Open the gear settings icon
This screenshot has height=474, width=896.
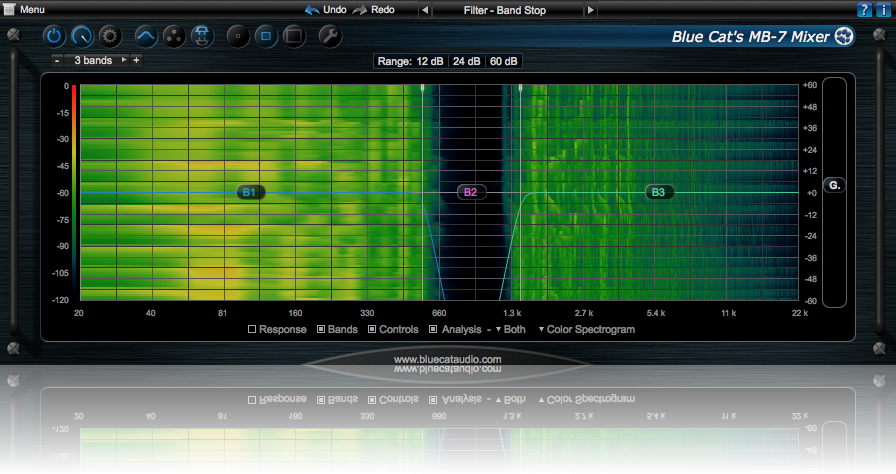click(110, 37)
